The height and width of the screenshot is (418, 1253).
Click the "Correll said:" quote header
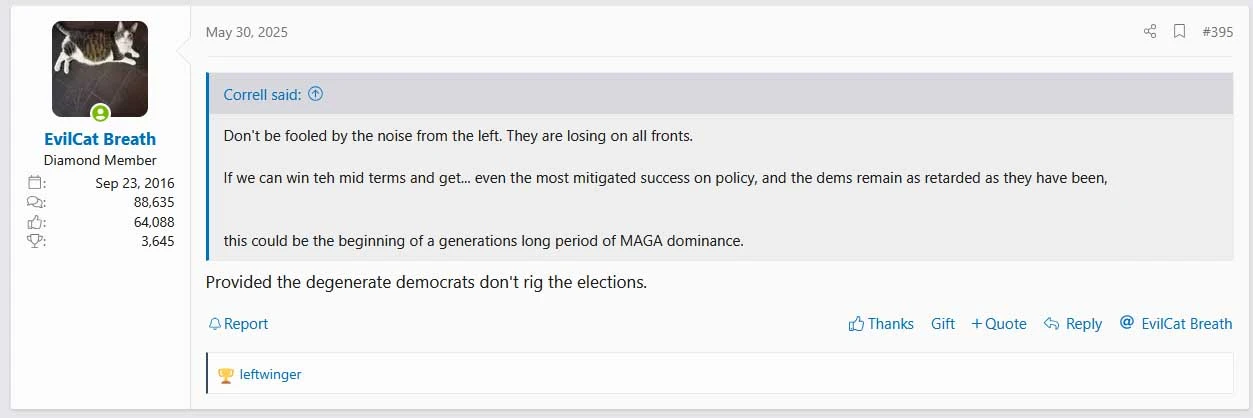click(262, 94)
